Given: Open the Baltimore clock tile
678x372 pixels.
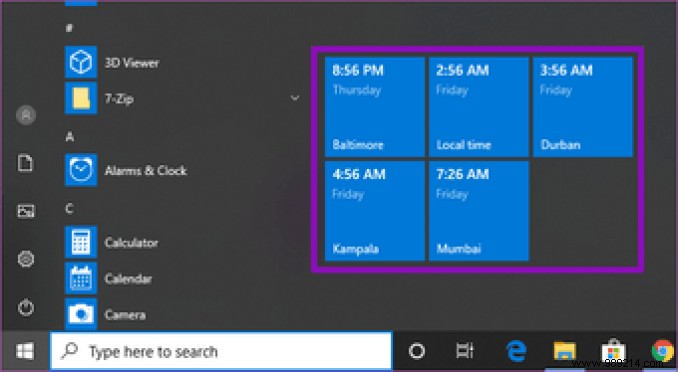Looking at the screenshot, I should (x=374, y=107).
